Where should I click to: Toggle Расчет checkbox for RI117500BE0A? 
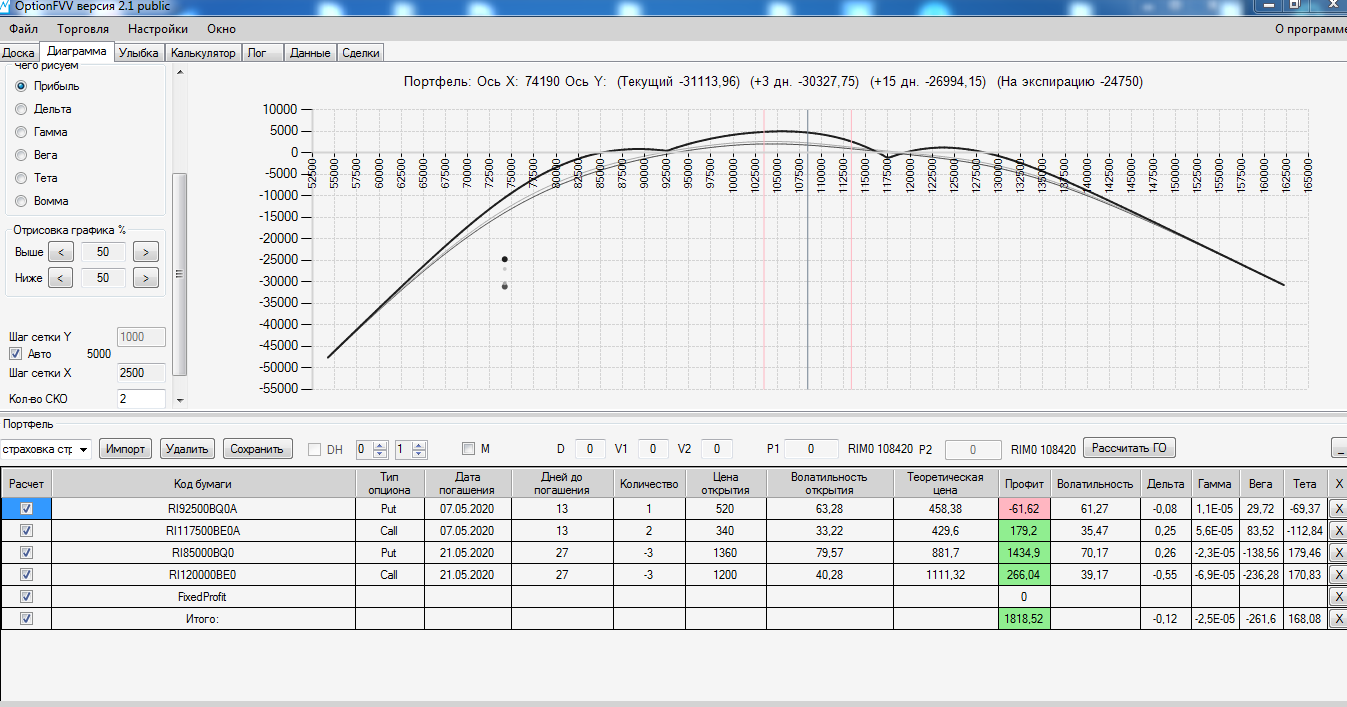click(26, 530)
